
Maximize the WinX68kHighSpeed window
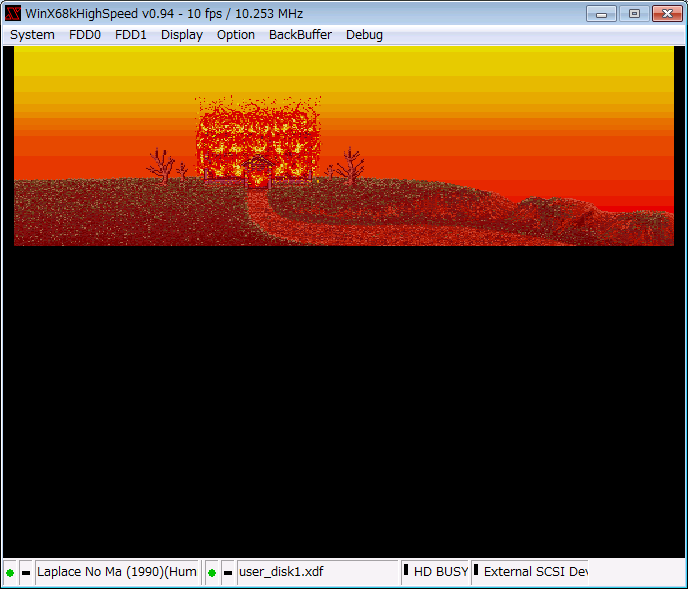pyautogui.click(x=634, y=14)
